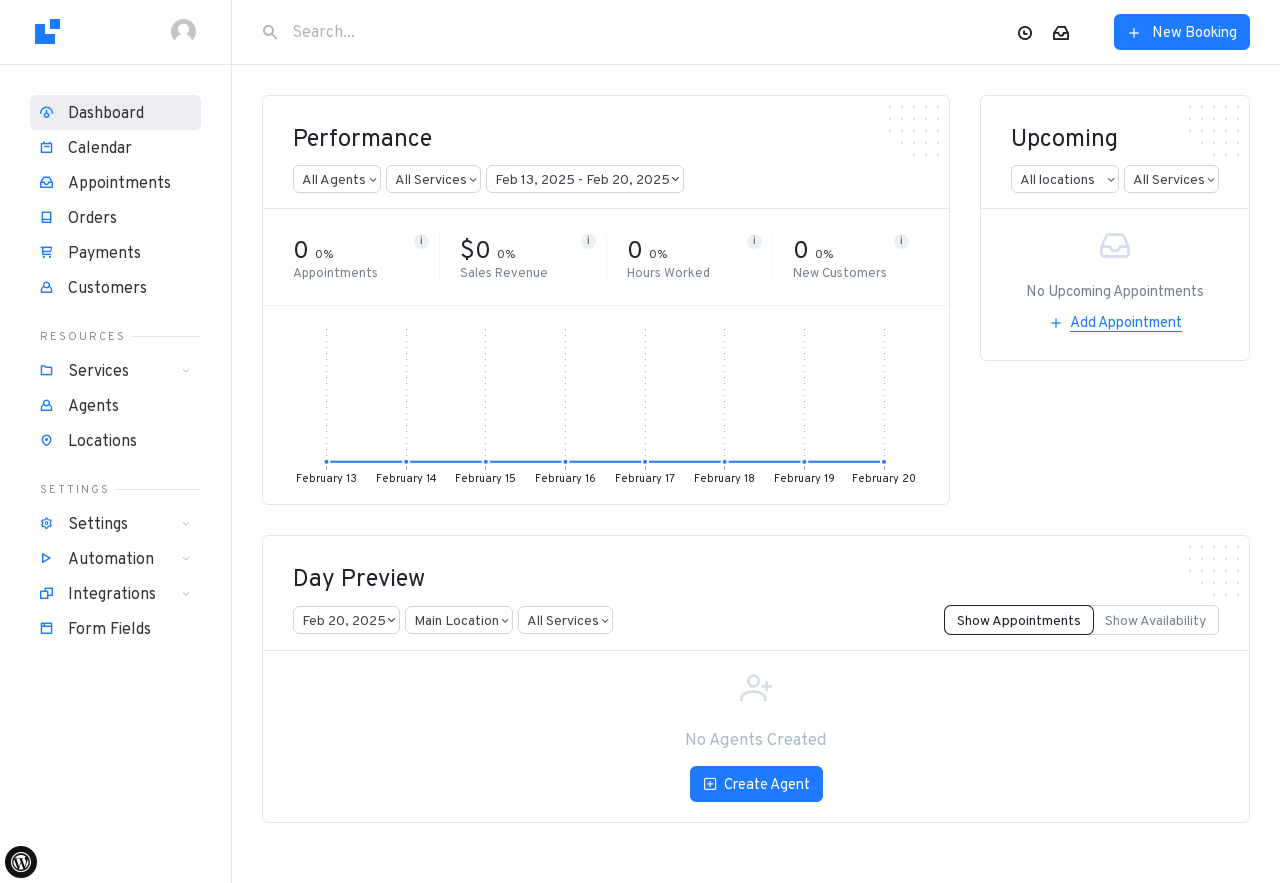This screenshot has height=883, width=1280.
Task: Click the LatePoint logo icon
Action: point(47,32)
